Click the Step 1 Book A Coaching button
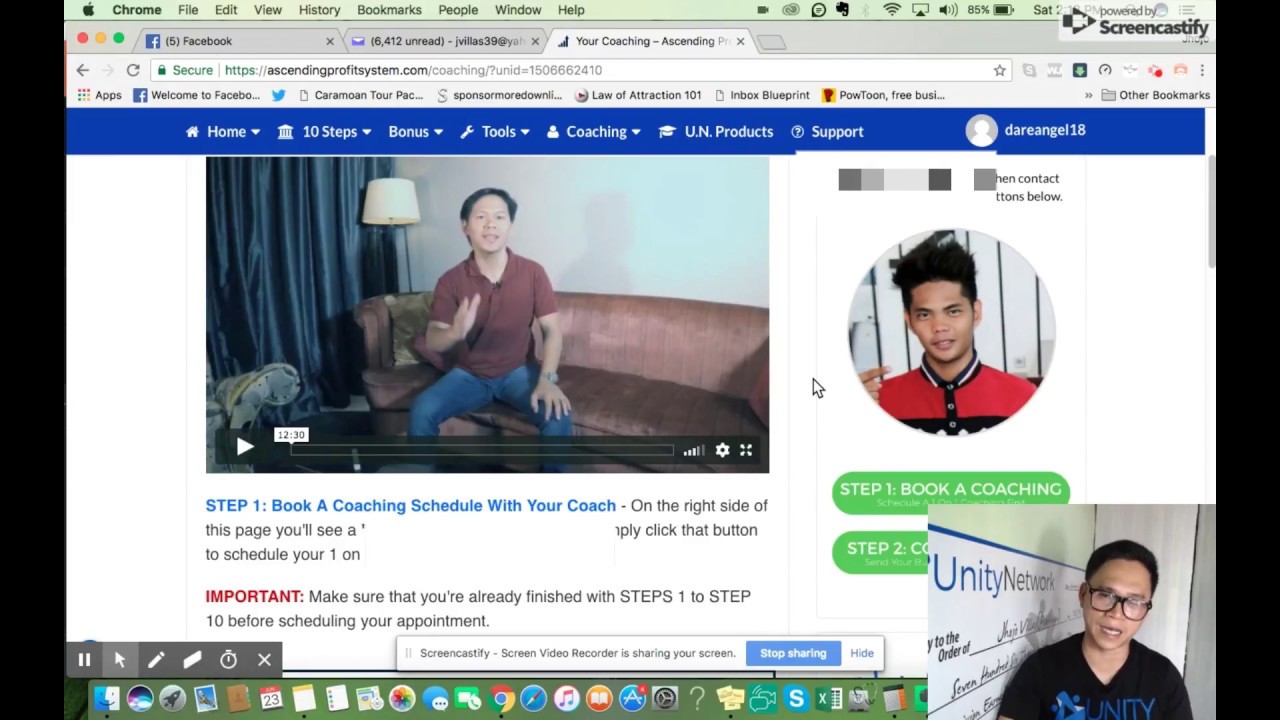1280x720 pixels. pos(950,492)
